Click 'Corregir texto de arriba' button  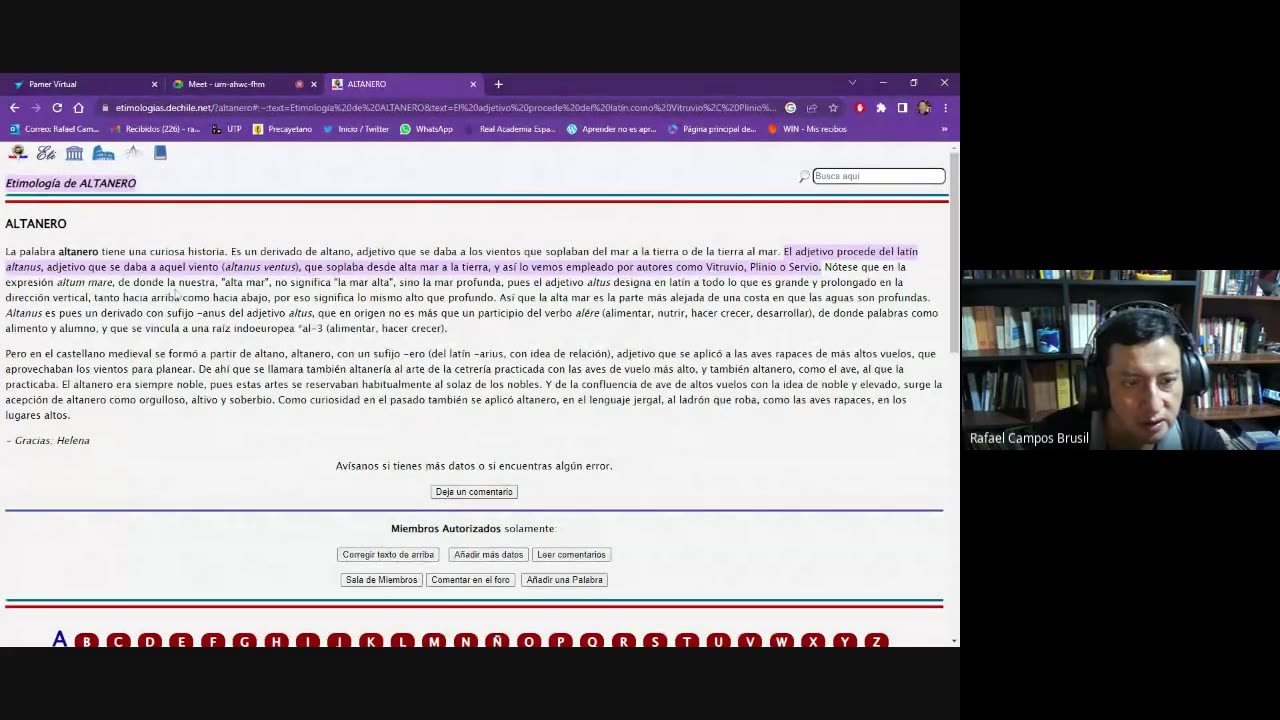click(x=388, y=555)
